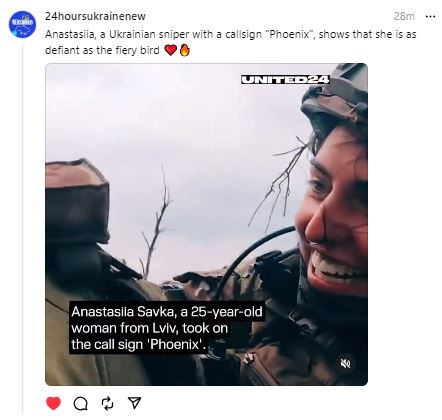Open the three-dot more options menu
442x420 pixels.
[x=431, y=16]
